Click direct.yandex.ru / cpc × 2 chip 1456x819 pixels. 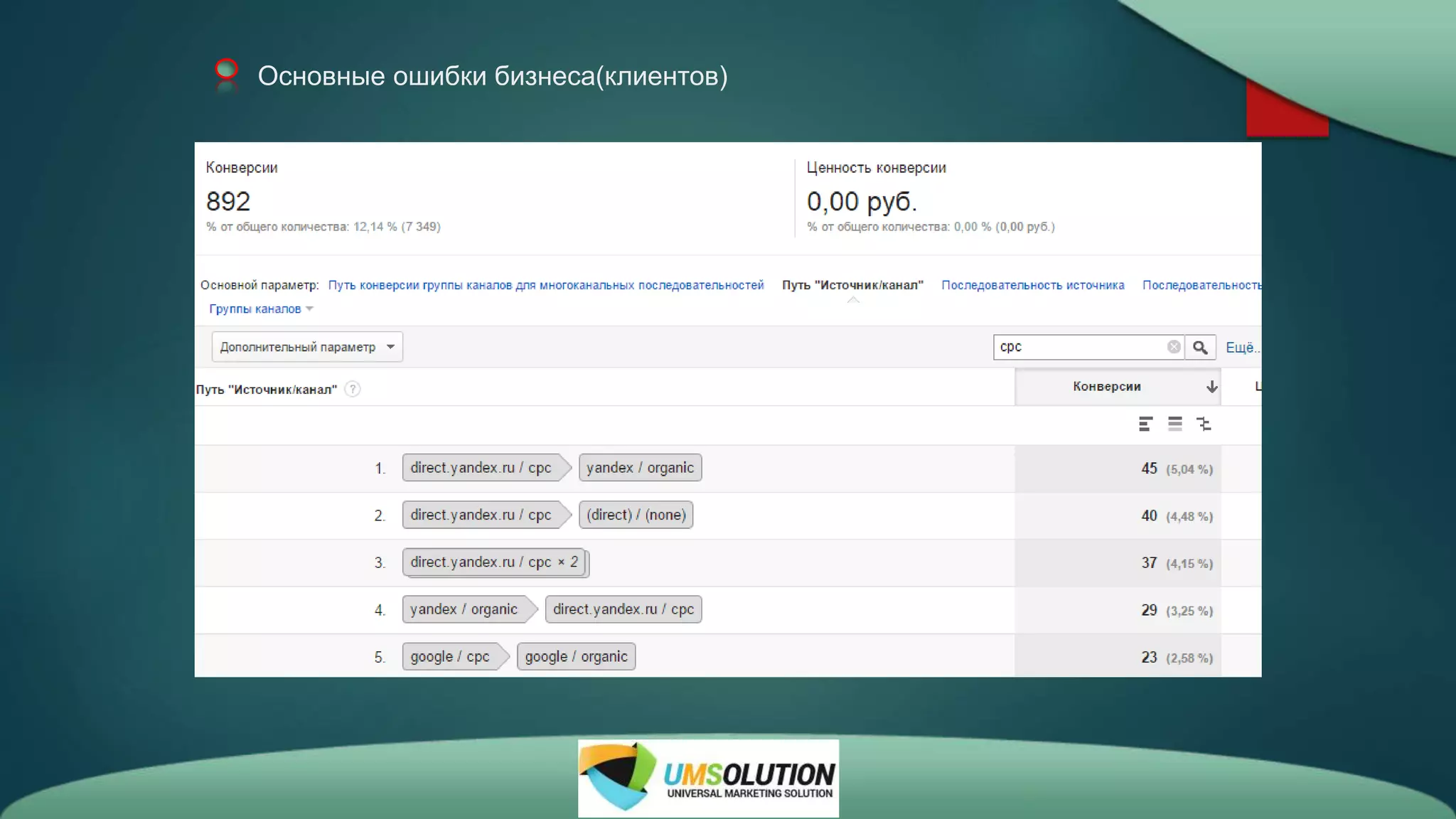coord(494,562)
